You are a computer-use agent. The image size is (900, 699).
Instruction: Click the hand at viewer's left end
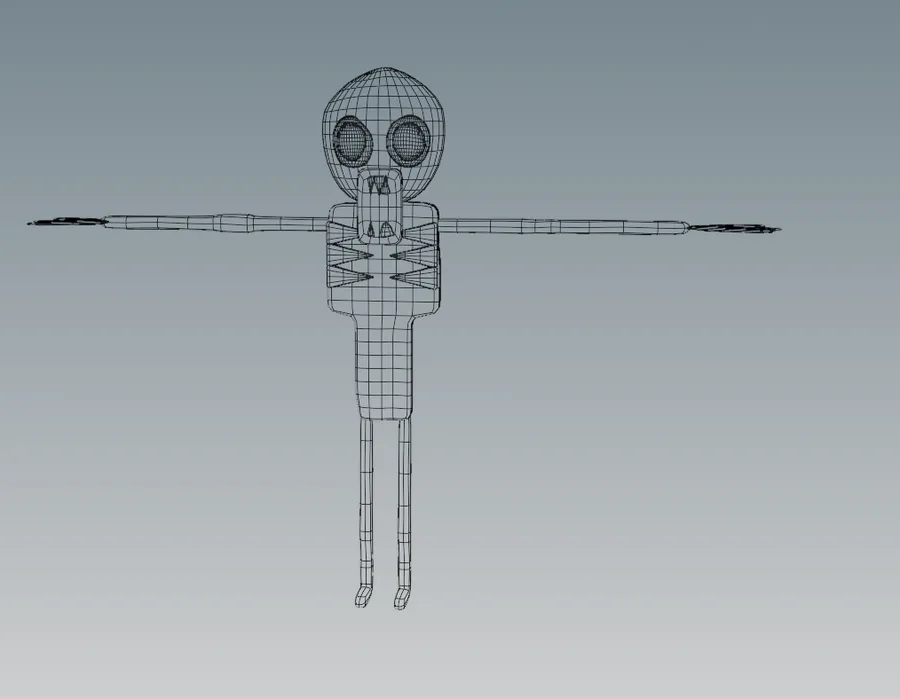(x=68, y=222)
